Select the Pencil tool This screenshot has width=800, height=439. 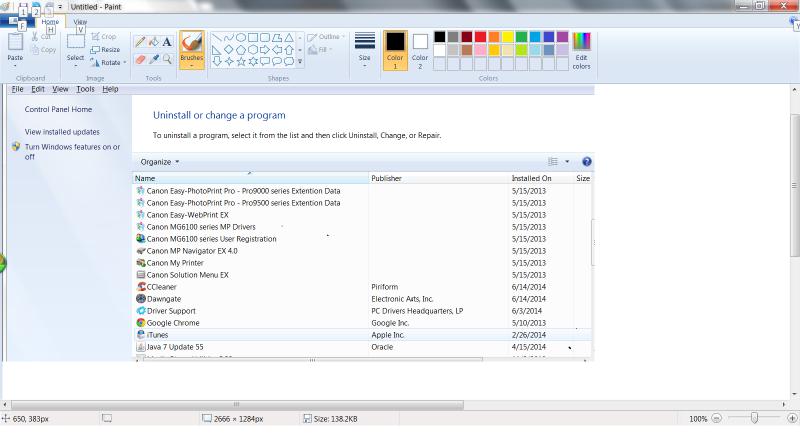(140, 42)
